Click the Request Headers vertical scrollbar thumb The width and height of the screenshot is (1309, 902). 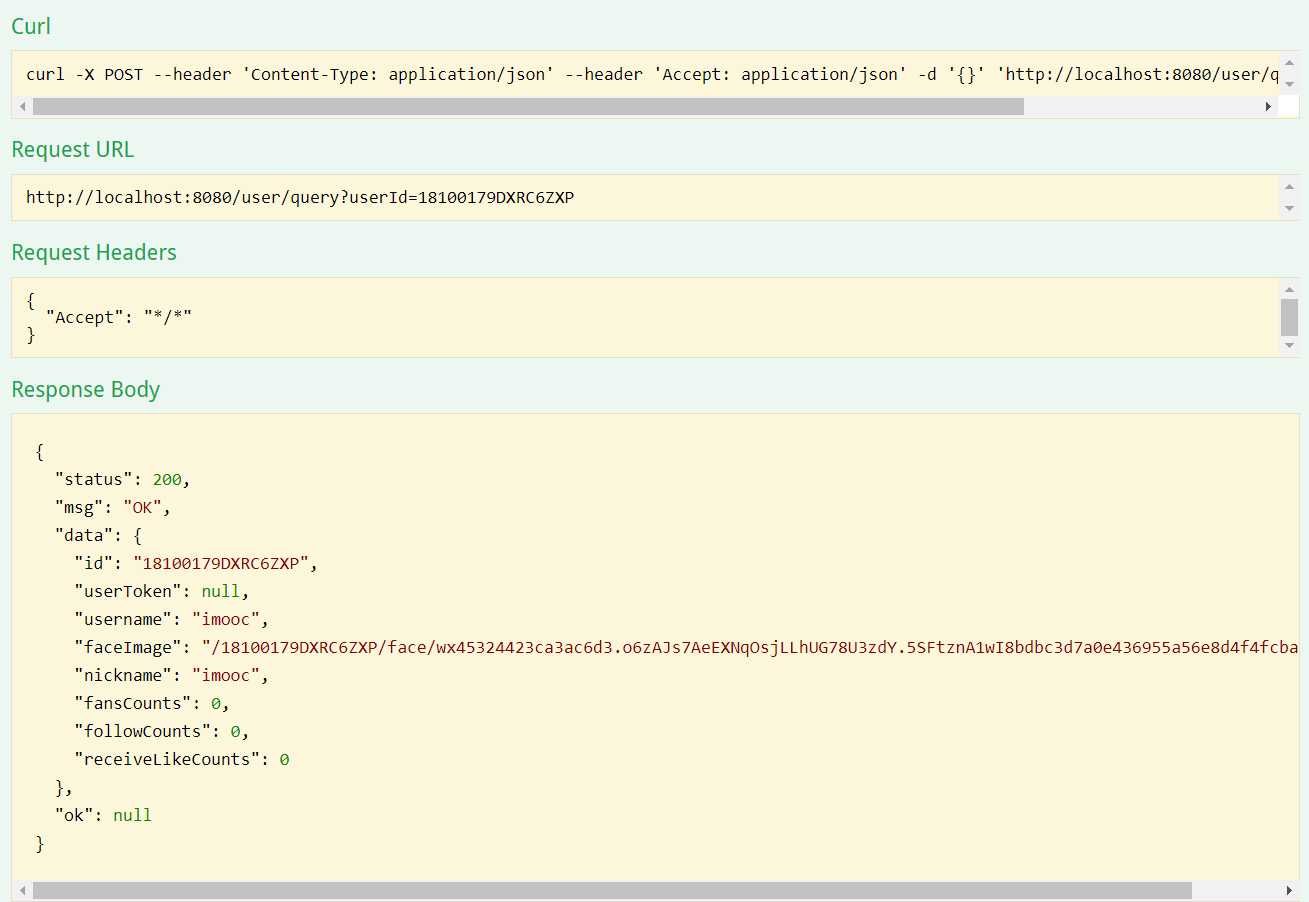coord(1289,317)
